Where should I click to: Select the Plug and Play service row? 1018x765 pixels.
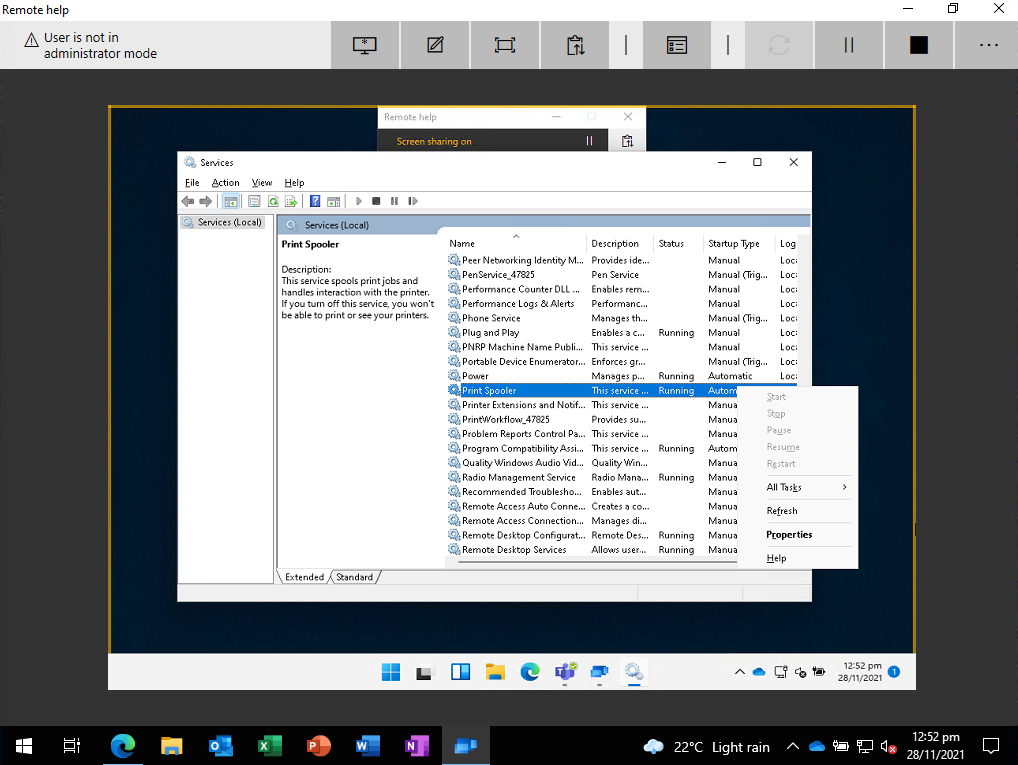click(621, 332)
